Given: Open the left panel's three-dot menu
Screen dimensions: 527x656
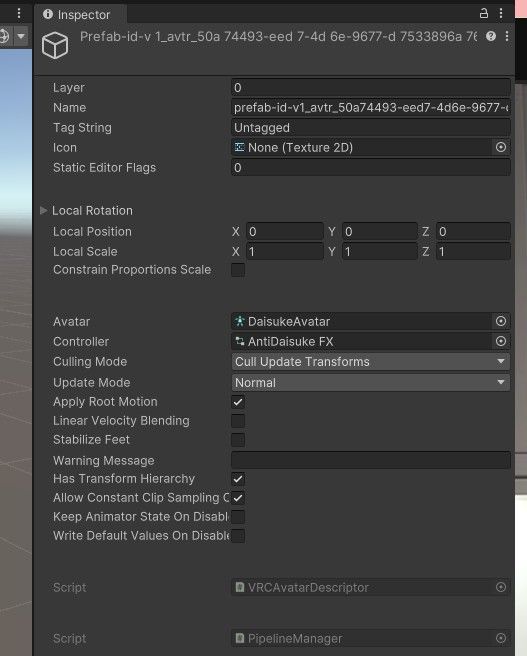Looking at the screenshot, I should [x=19, y=14].
